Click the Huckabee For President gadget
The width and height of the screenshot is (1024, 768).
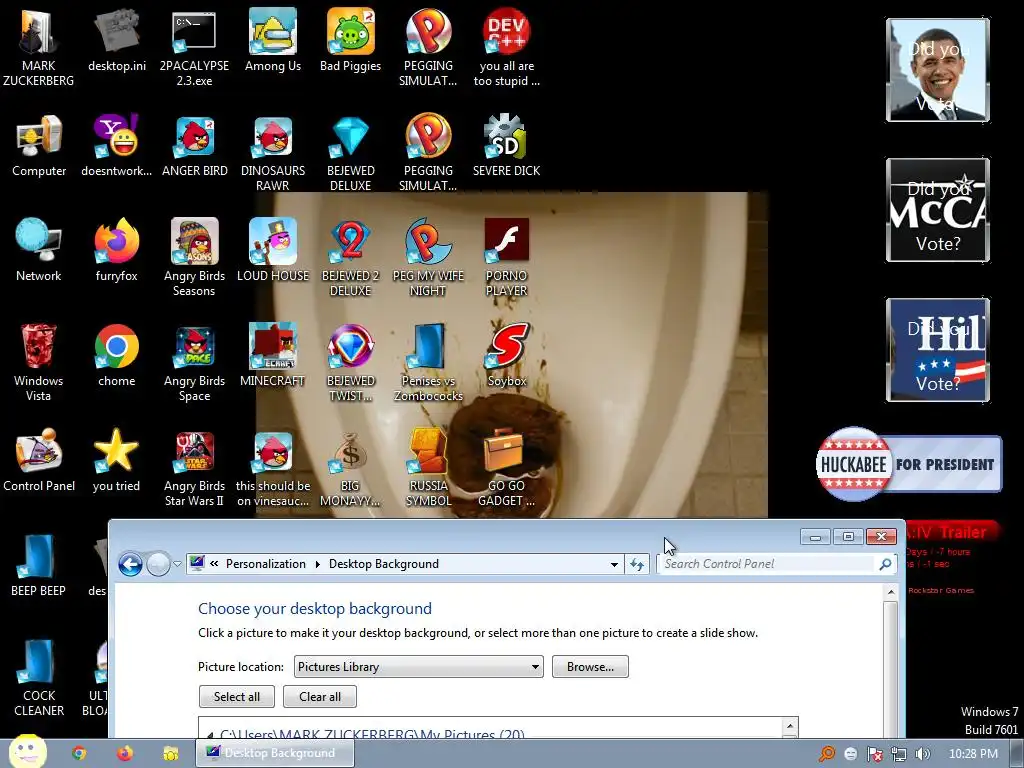click(908, 464)
